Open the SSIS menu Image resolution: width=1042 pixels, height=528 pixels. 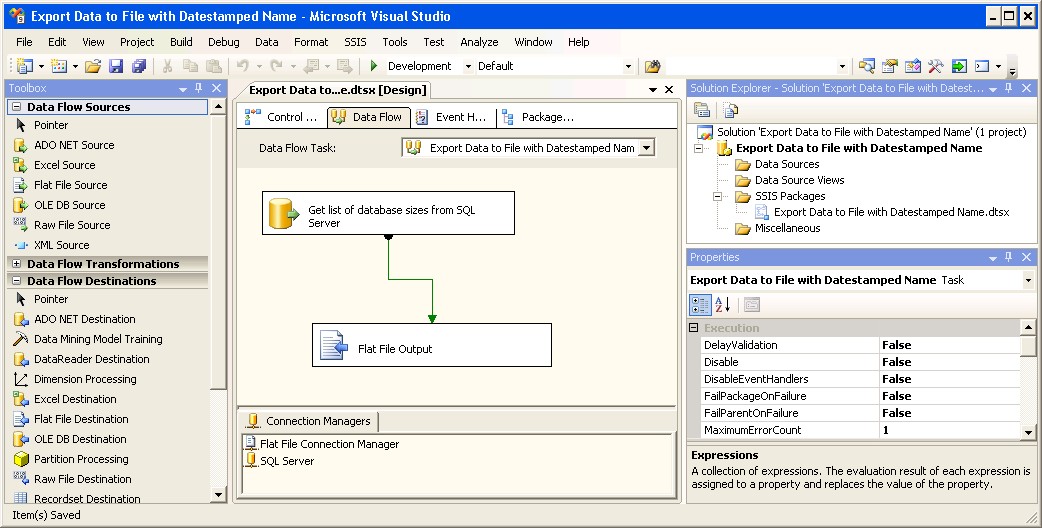355,42
